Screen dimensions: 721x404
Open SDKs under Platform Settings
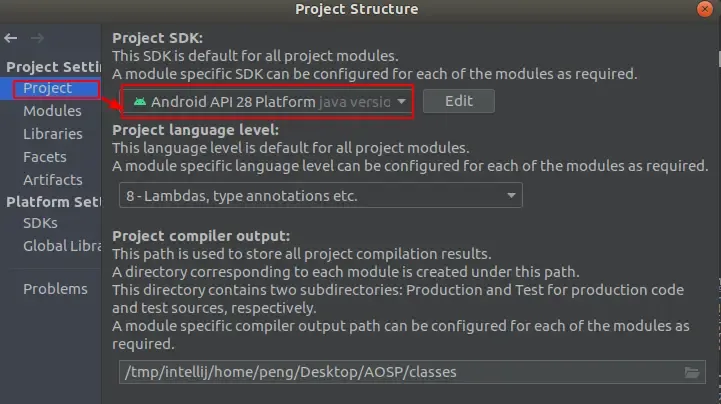(x=40, y=223)
